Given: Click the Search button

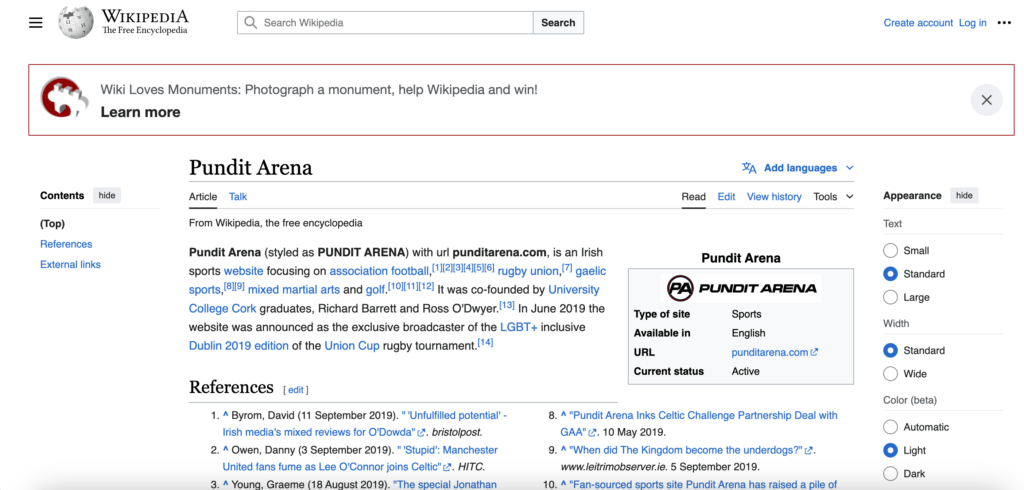Looking at the screenshot, I should (x=558, y=23).
